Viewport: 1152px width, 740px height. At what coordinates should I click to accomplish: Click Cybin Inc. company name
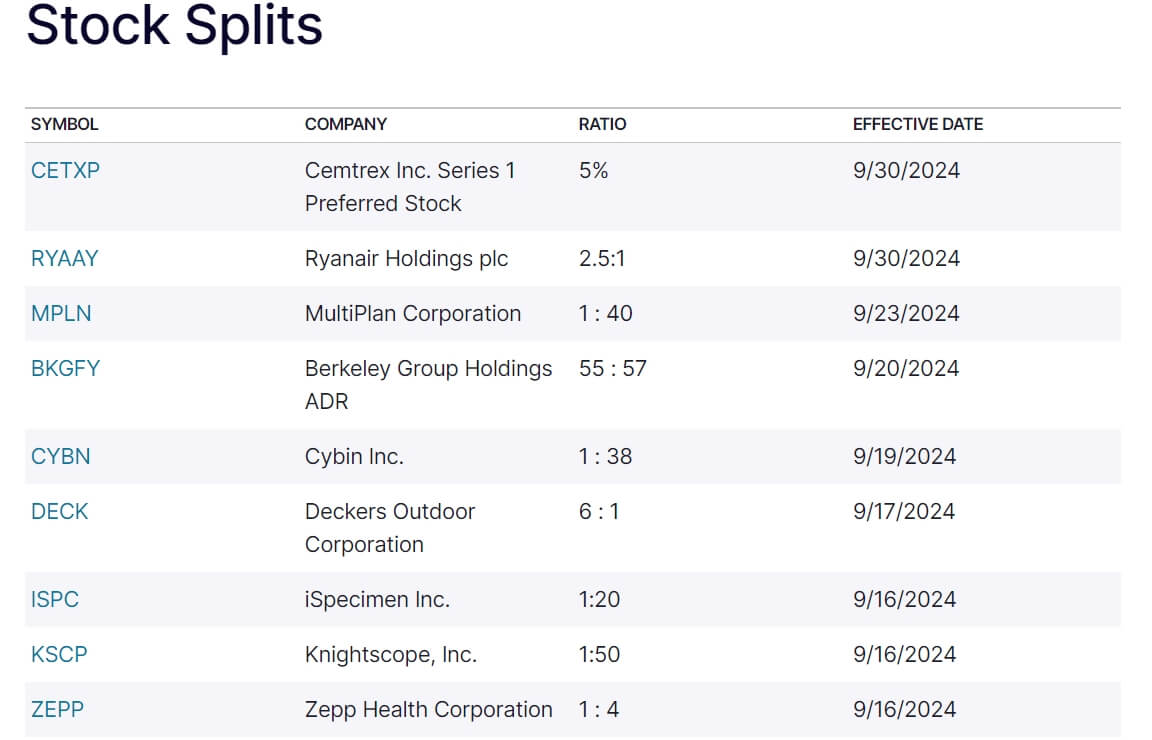pos(354,456)
